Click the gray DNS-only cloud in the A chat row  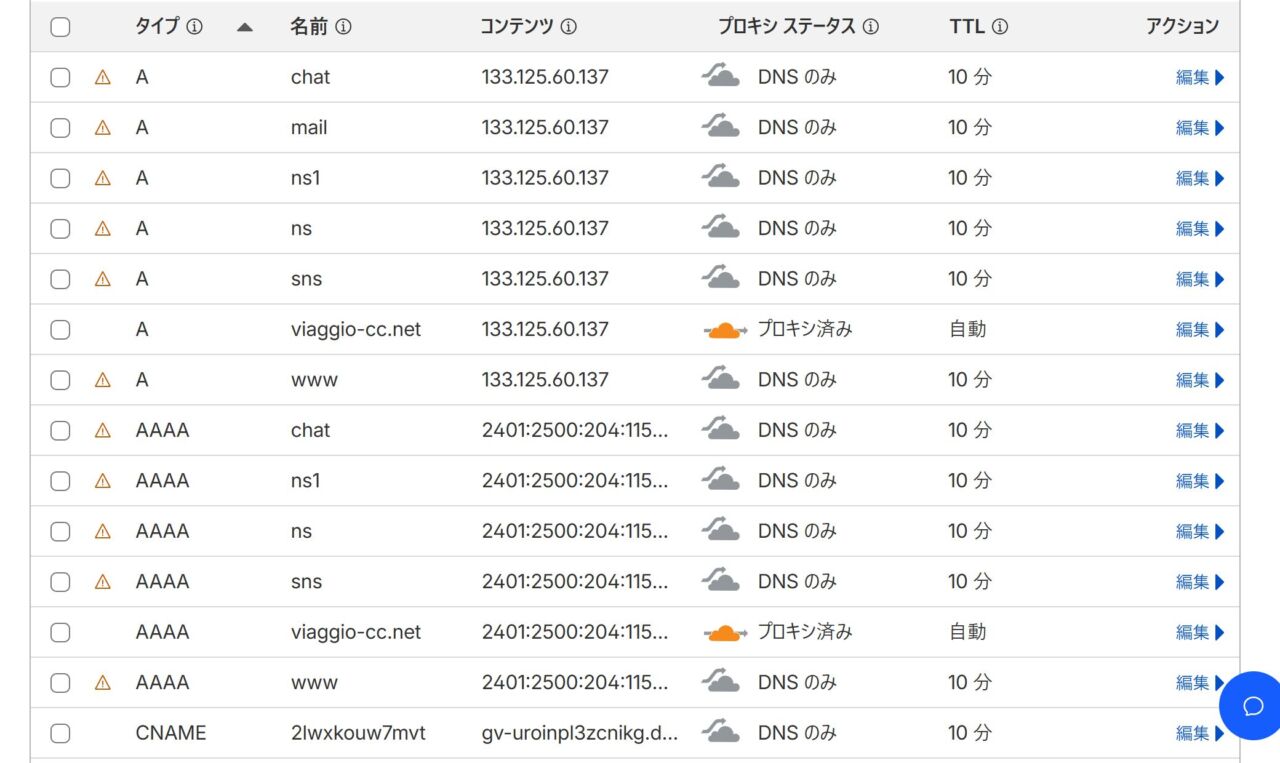pos(720,77)
